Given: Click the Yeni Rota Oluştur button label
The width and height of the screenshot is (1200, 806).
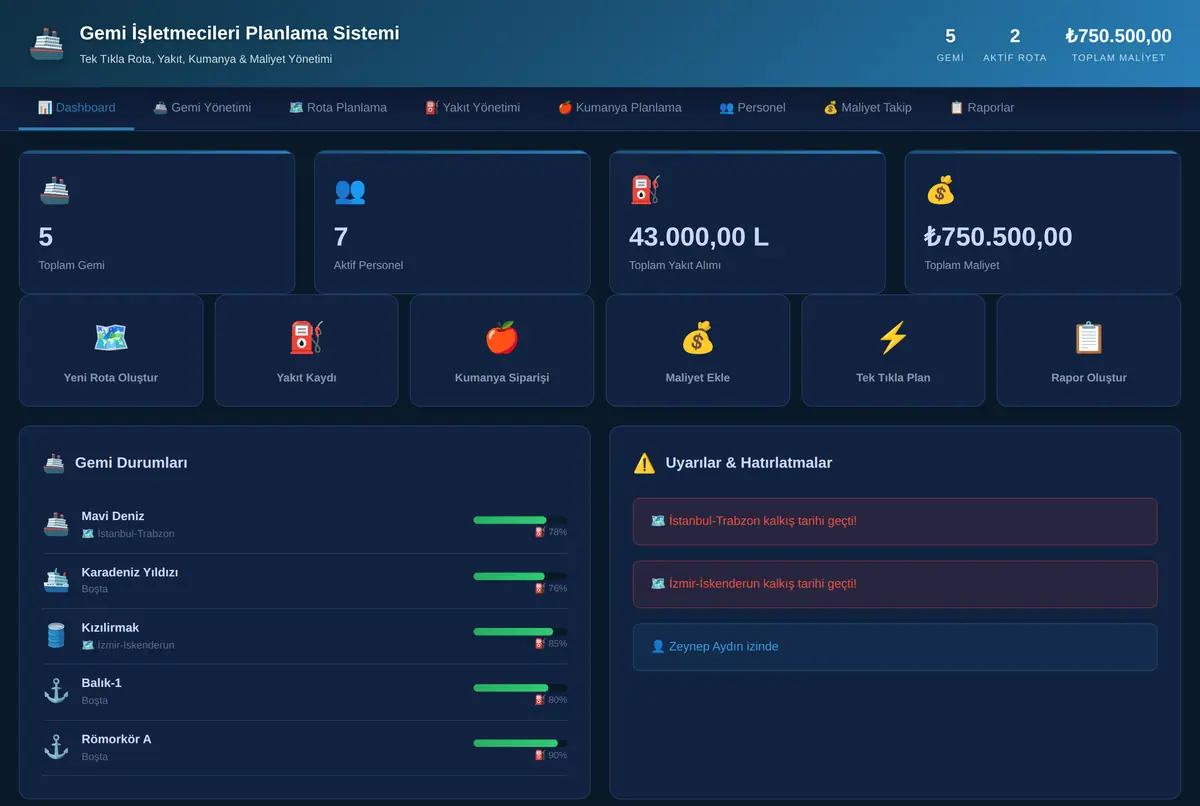Looking at the screenshot, I should click(111, 378).
